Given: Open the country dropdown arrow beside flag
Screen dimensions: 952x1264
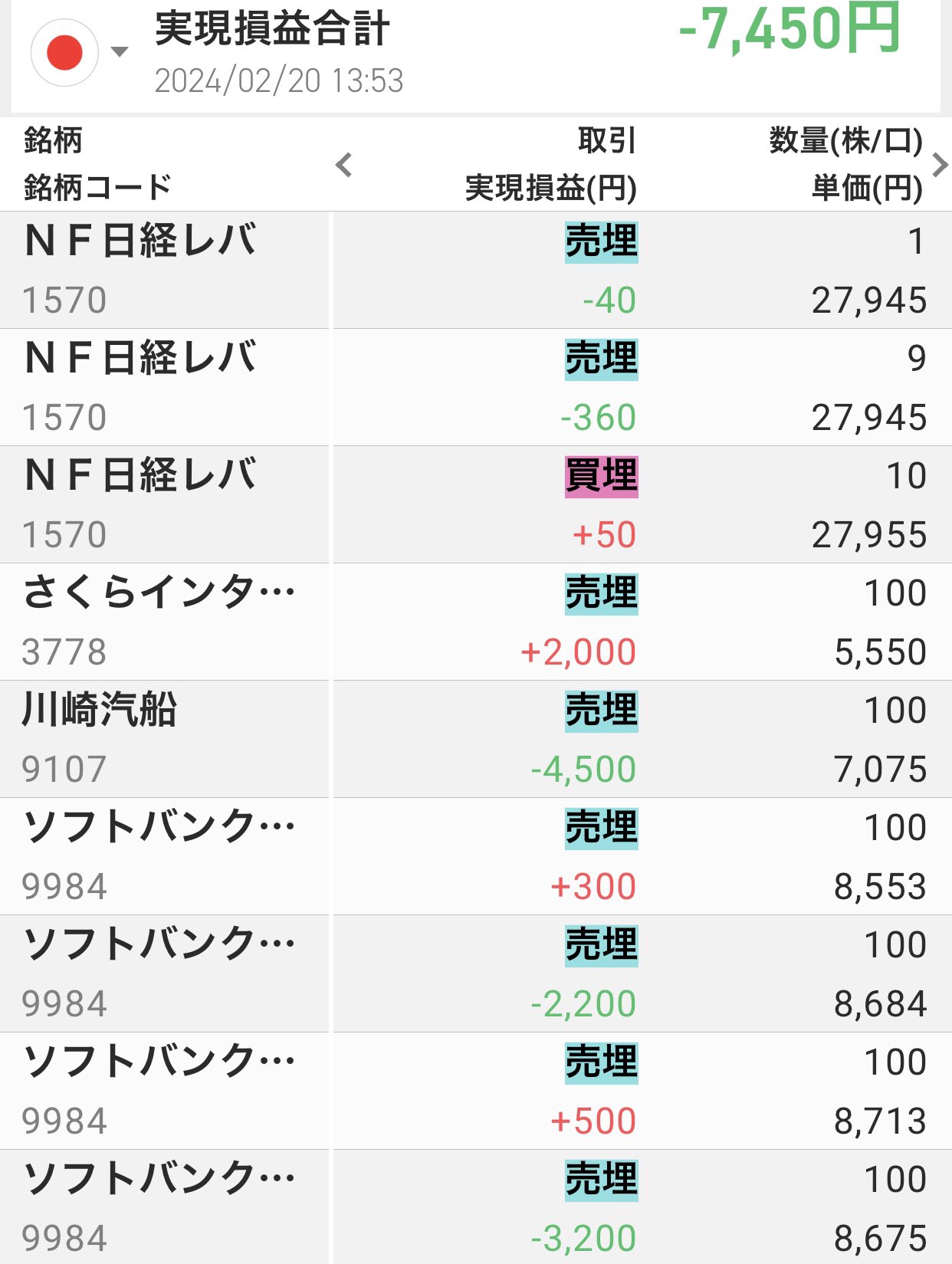Looking at the screenshot, I should pos(119,52).
